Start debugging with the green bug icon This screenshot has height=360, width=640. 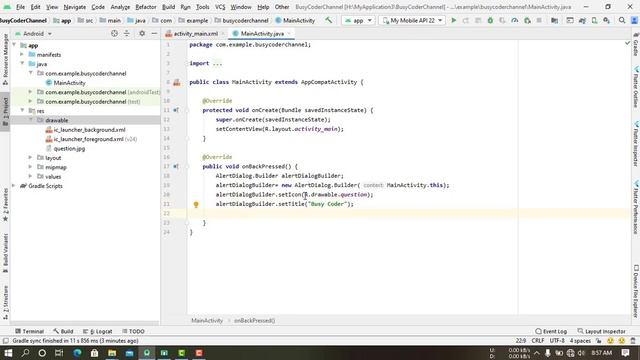click(490, 20)
